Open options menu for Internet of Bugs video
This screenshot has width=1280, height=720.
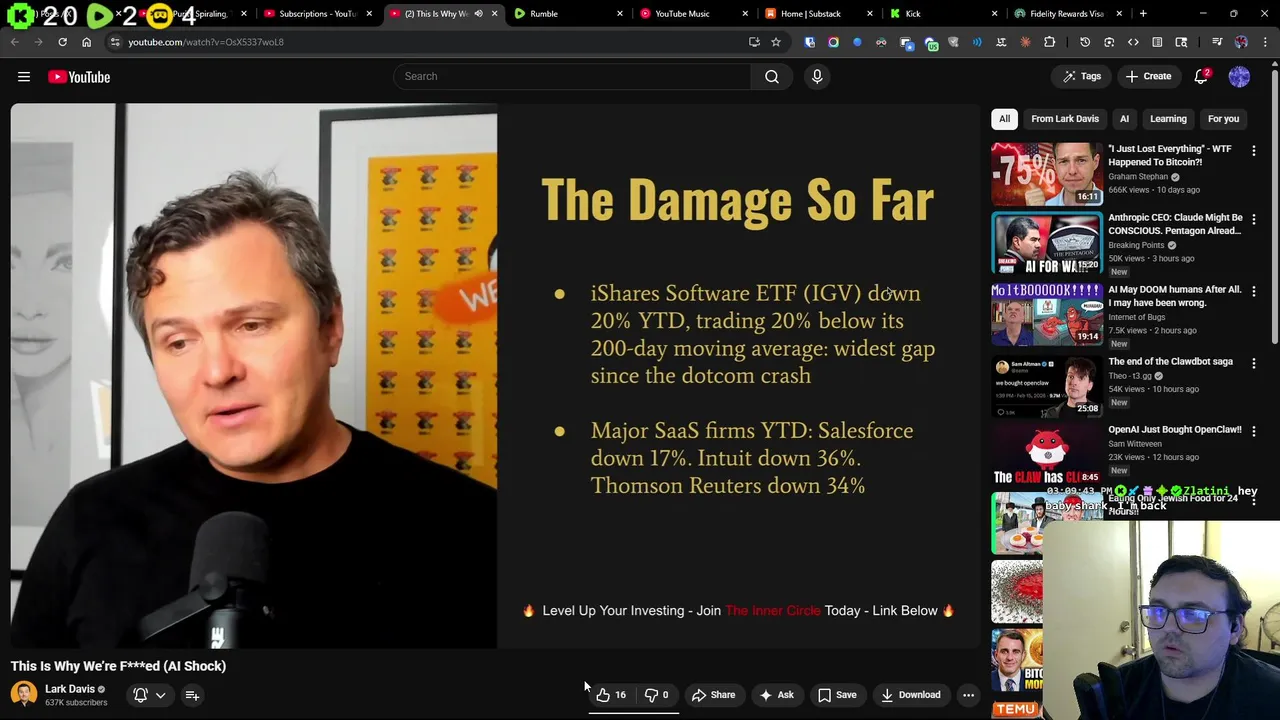(x=1254, y=291)
